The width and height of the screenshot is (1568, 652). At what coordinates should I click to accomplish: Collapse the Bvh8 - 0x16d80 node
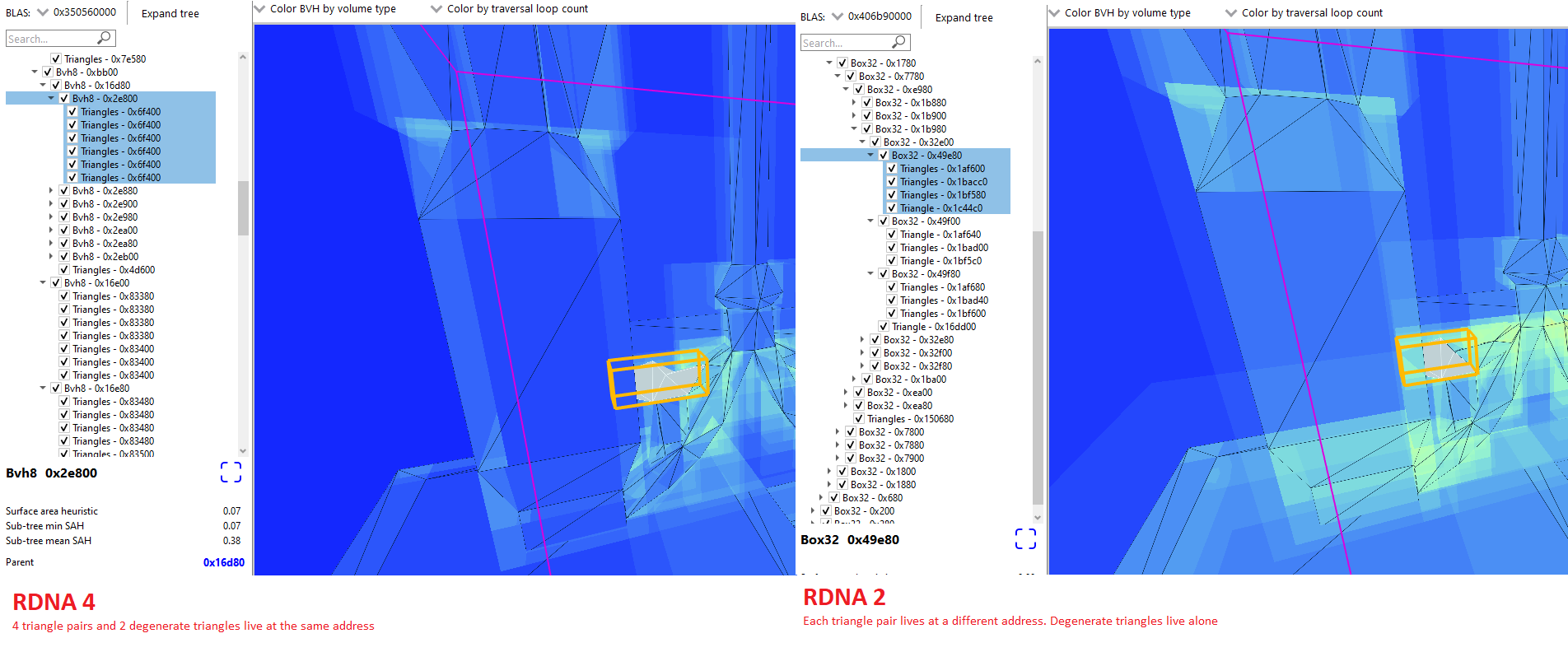coord(43,86)
